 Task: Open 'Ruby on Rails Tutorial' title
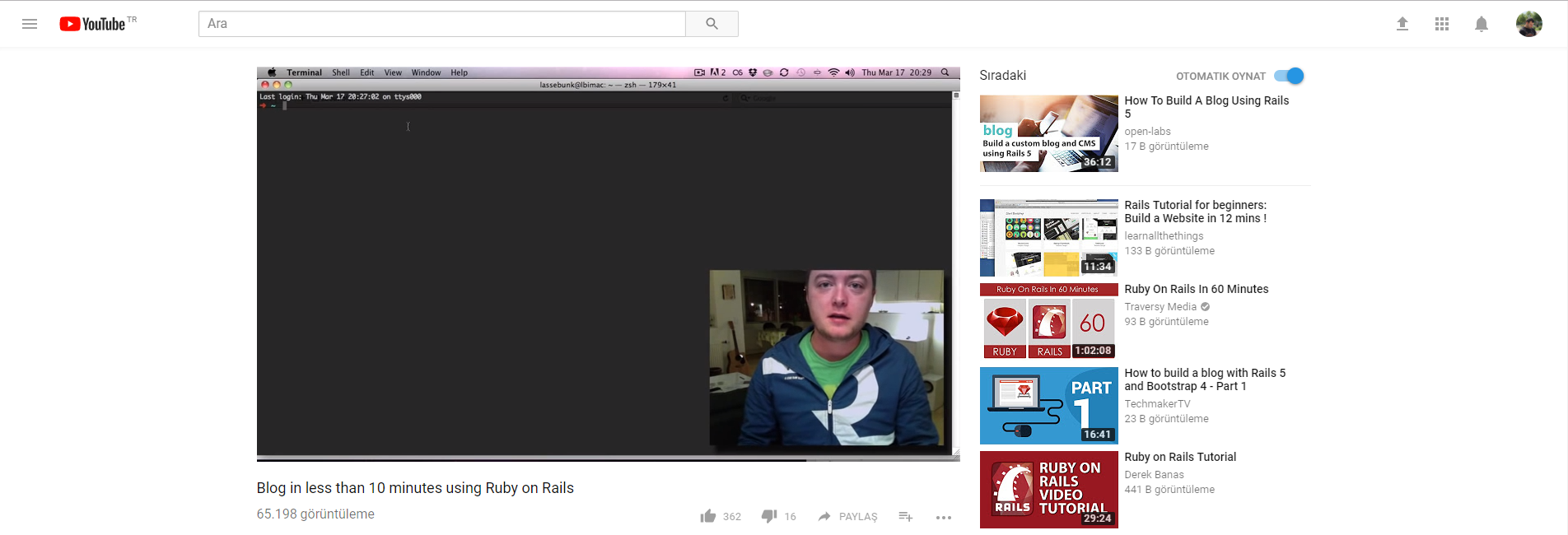coord(1180,457)
